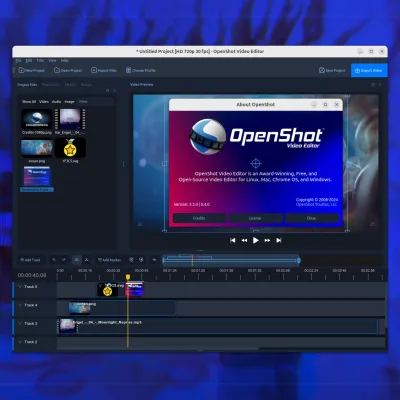This screenshot has width=400, height=400.
Task: Open the Track 4 dropdown chevron
Action: [20, 305]
